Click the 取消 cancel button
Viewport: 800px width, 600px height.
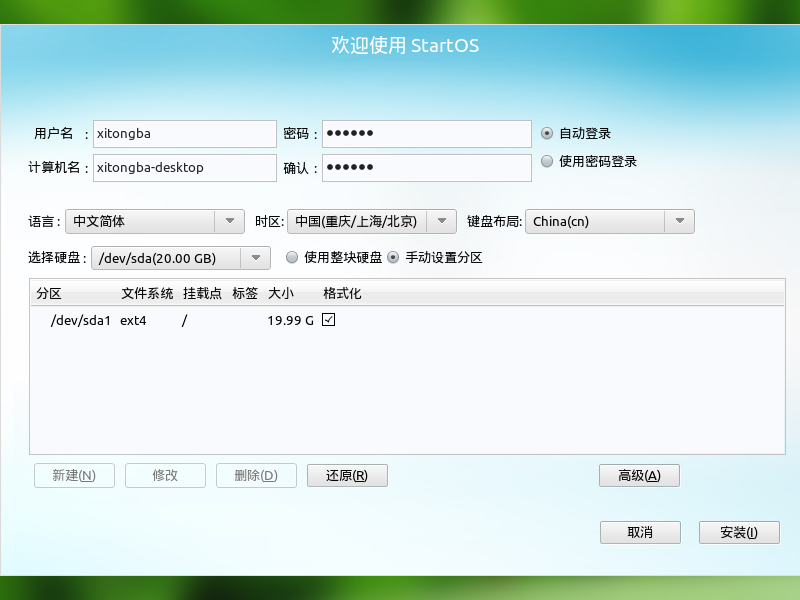point(640,533)
